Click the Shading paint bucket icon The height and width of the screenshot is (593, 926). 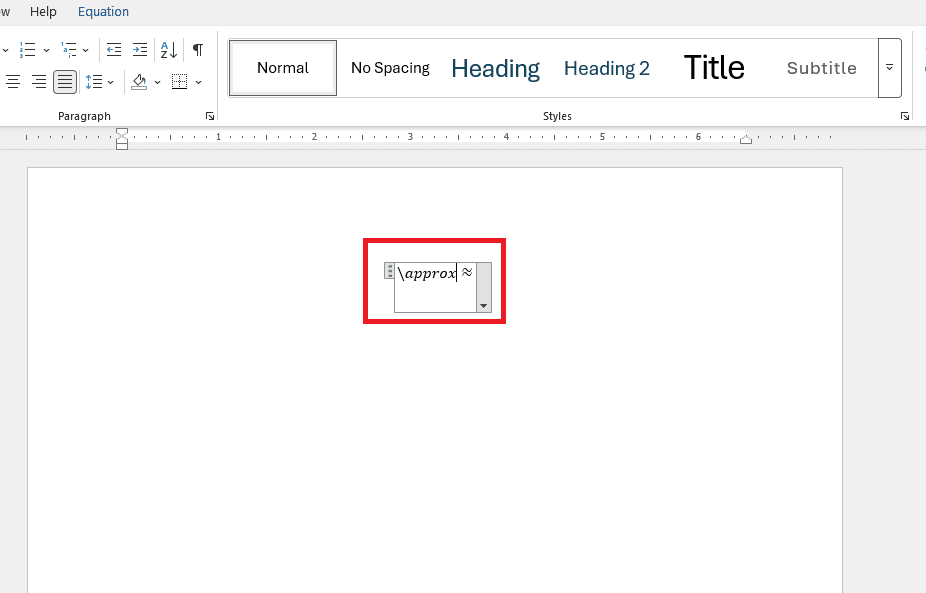[139, 82]
